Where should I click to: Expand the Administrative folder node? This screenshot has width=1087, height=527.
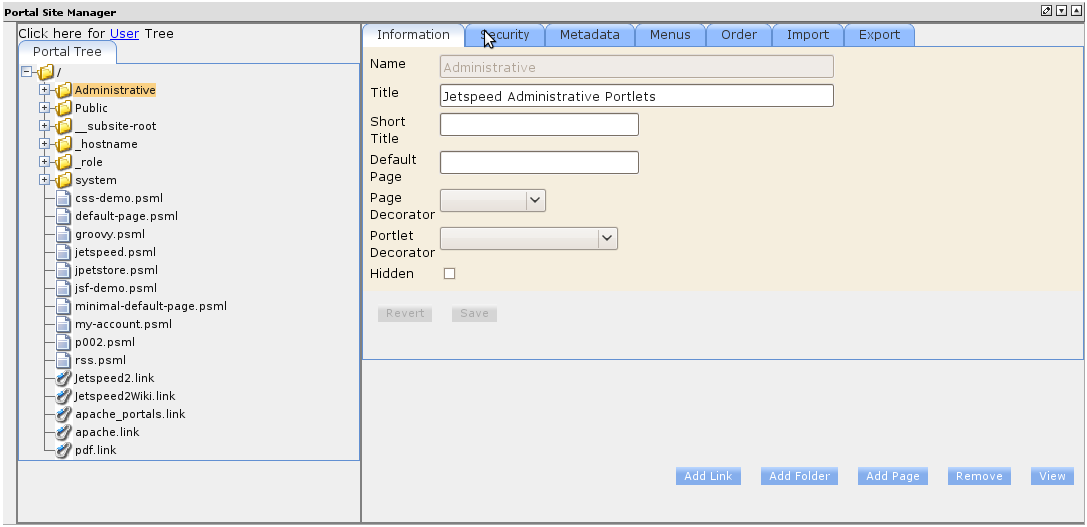(x=44, y=90)
